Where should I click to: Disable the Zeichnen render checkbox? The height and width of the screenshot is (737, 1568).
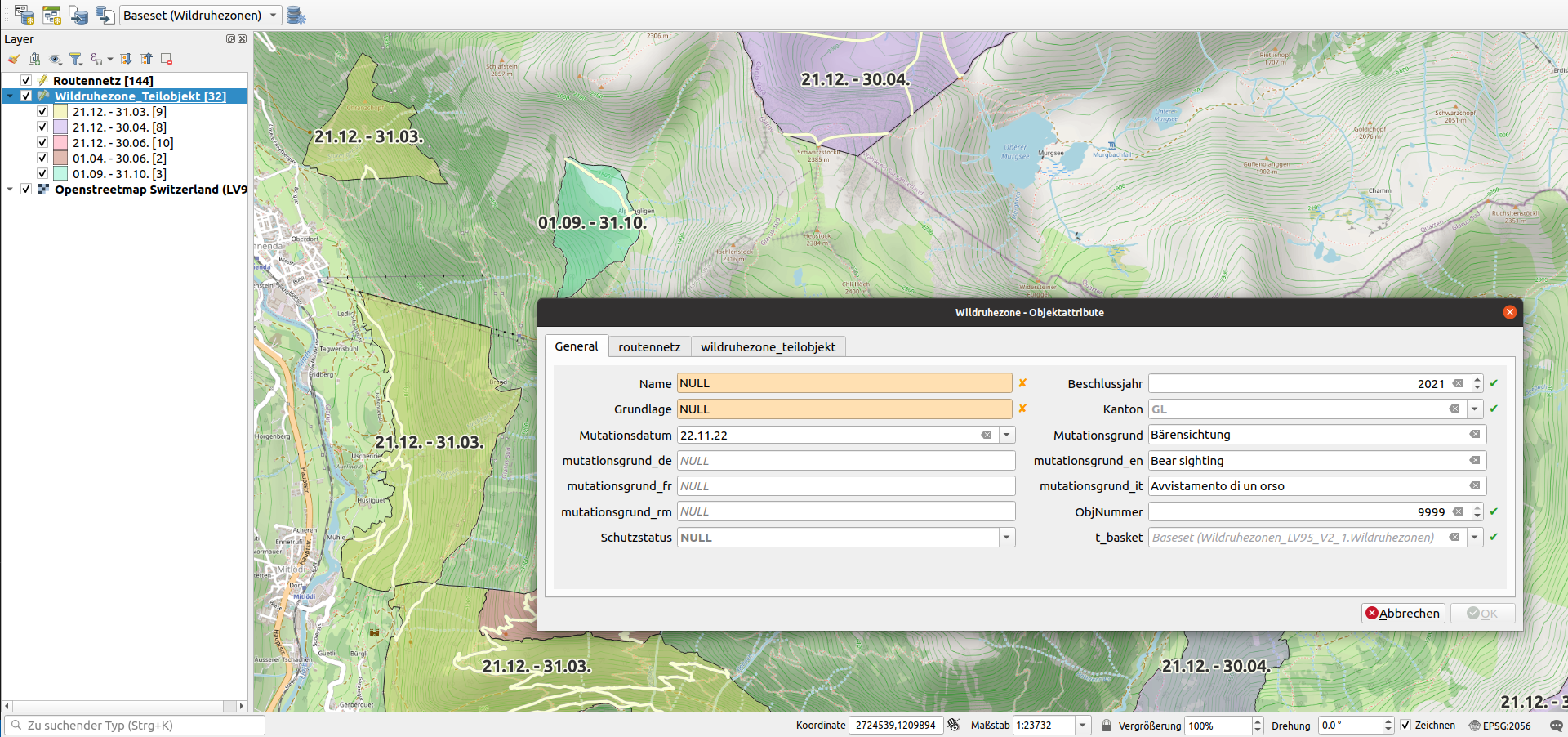click(1405, 726)
